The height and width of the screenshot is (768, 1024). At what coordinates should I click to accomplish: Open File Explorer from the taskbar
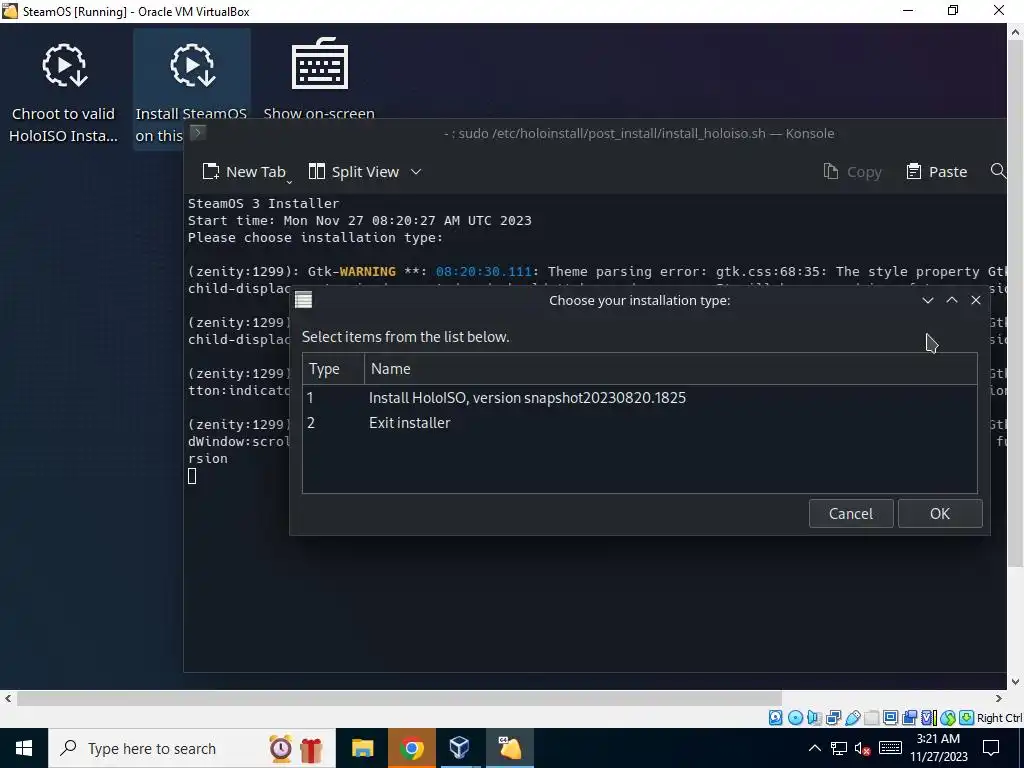[362, 748]
